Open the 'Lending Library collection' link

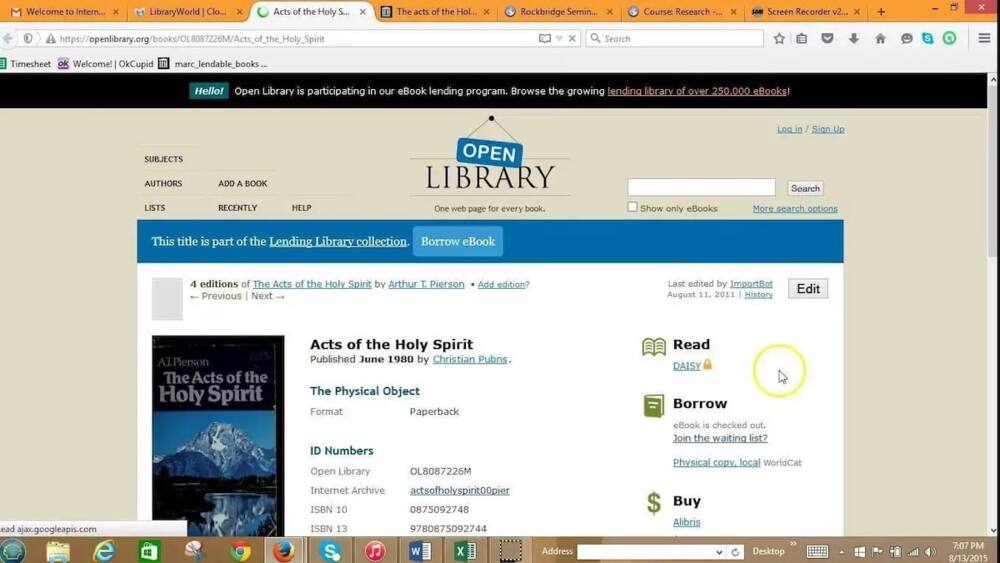tap(337, 242)
